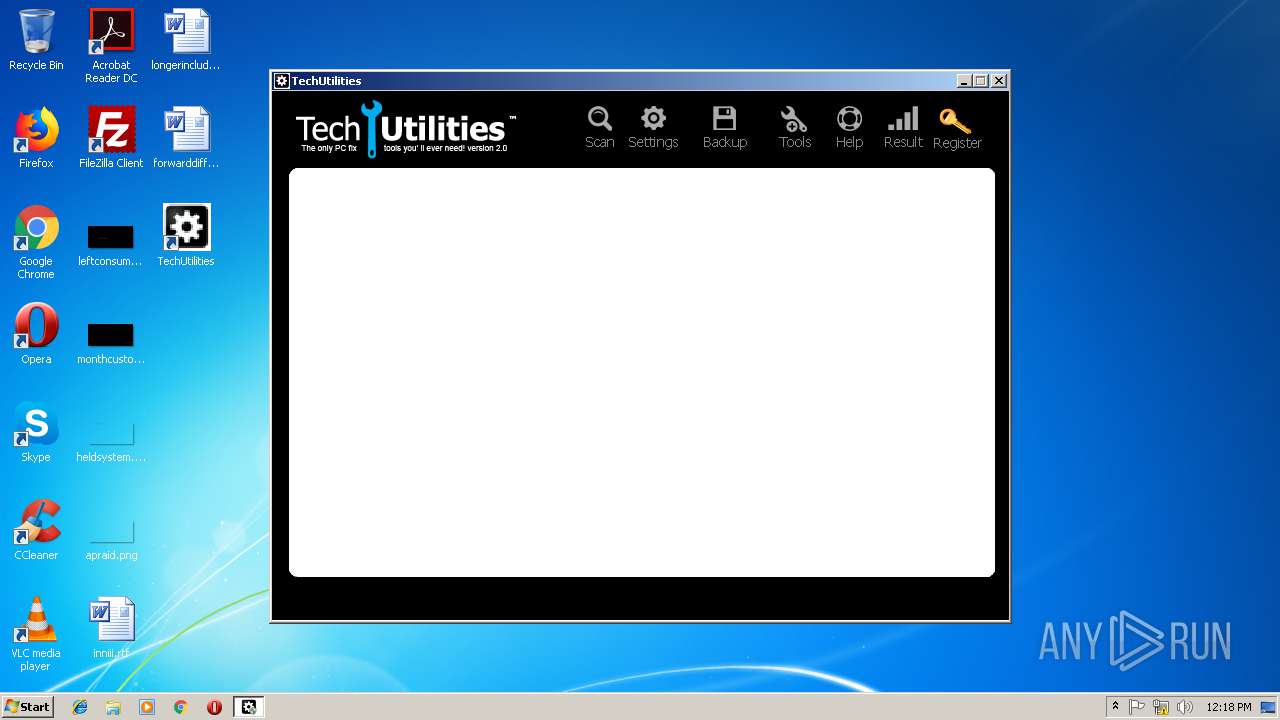The height and width of the screenshot is (720, 1280).
Task: Show hidden system tray icons
Action: 1115,707
